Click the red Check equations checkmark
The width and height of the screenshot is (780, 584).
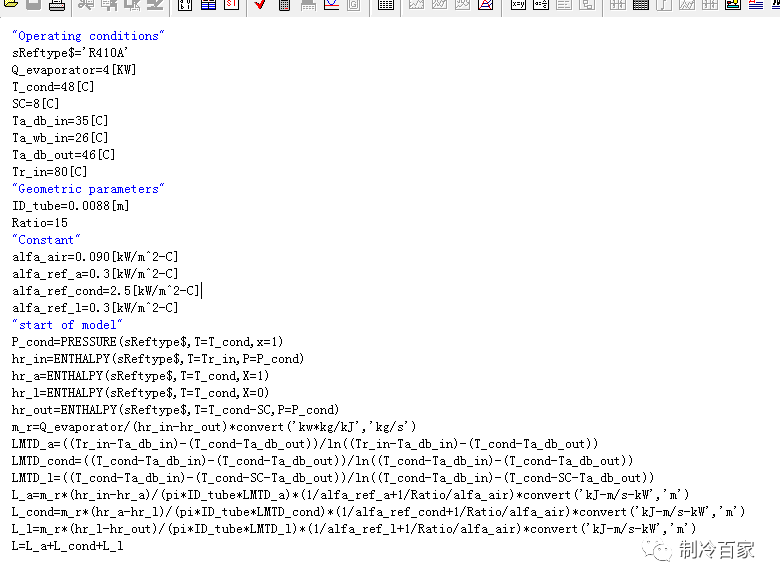click(x=260, y=4)
